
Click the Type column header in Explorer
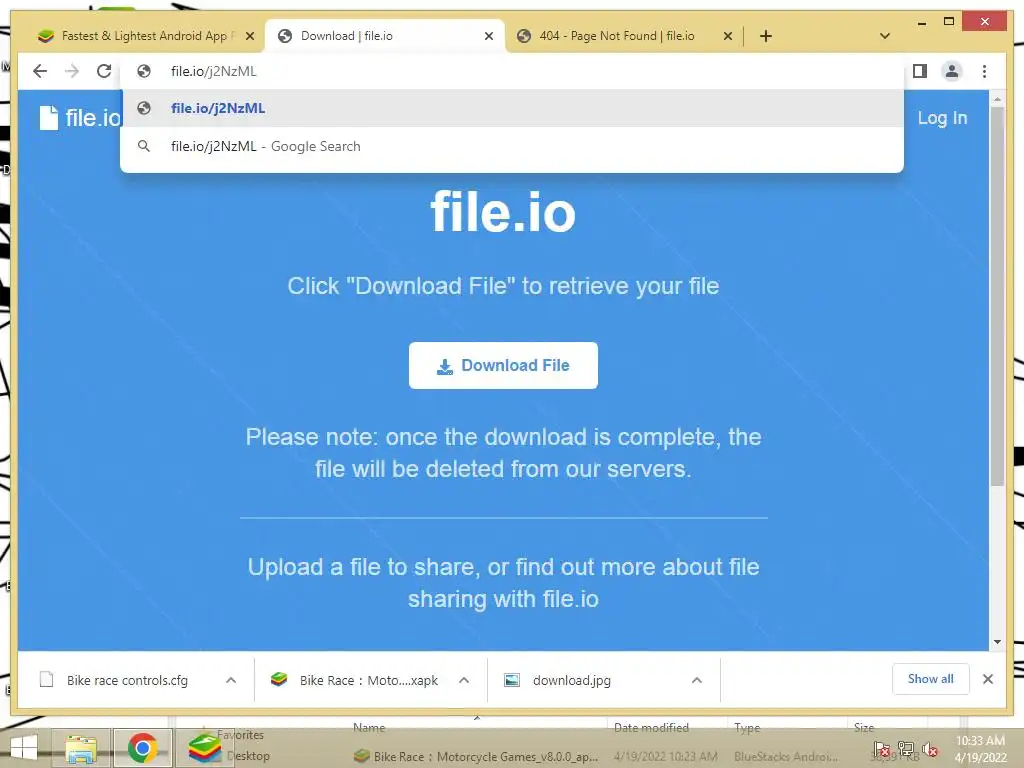point(747,728)
